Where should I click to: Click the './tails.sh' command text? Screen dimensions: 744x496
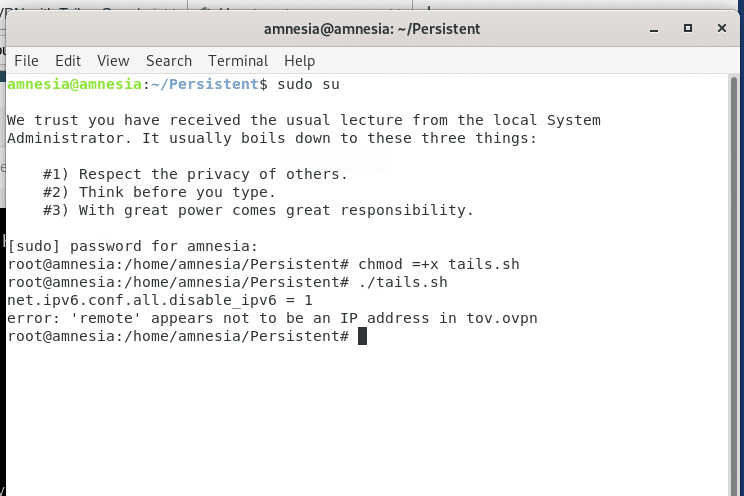click(403, 282)
